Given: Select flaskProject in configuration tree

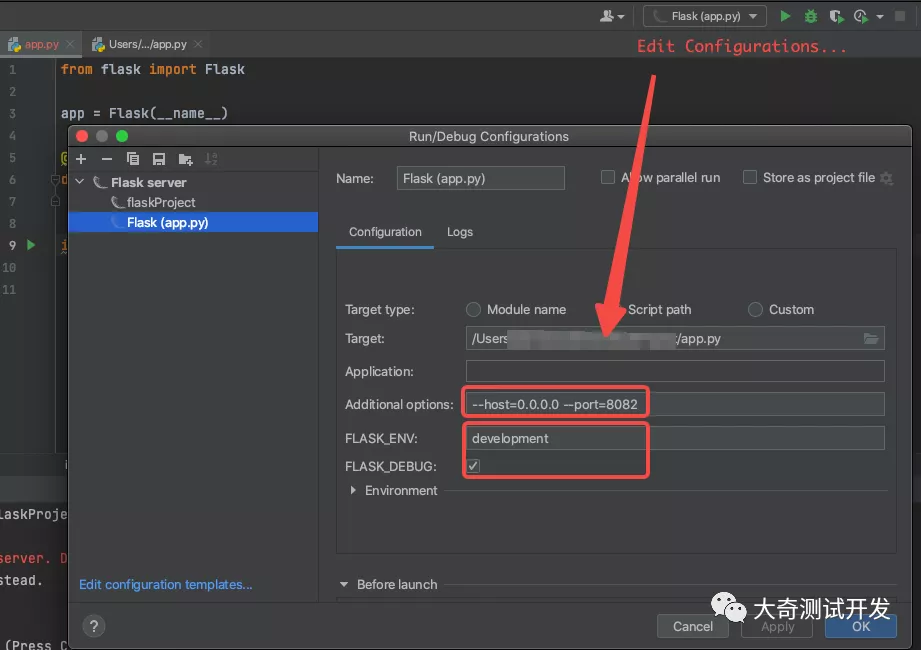Looking at the screenshot, I should click(161, 203).
